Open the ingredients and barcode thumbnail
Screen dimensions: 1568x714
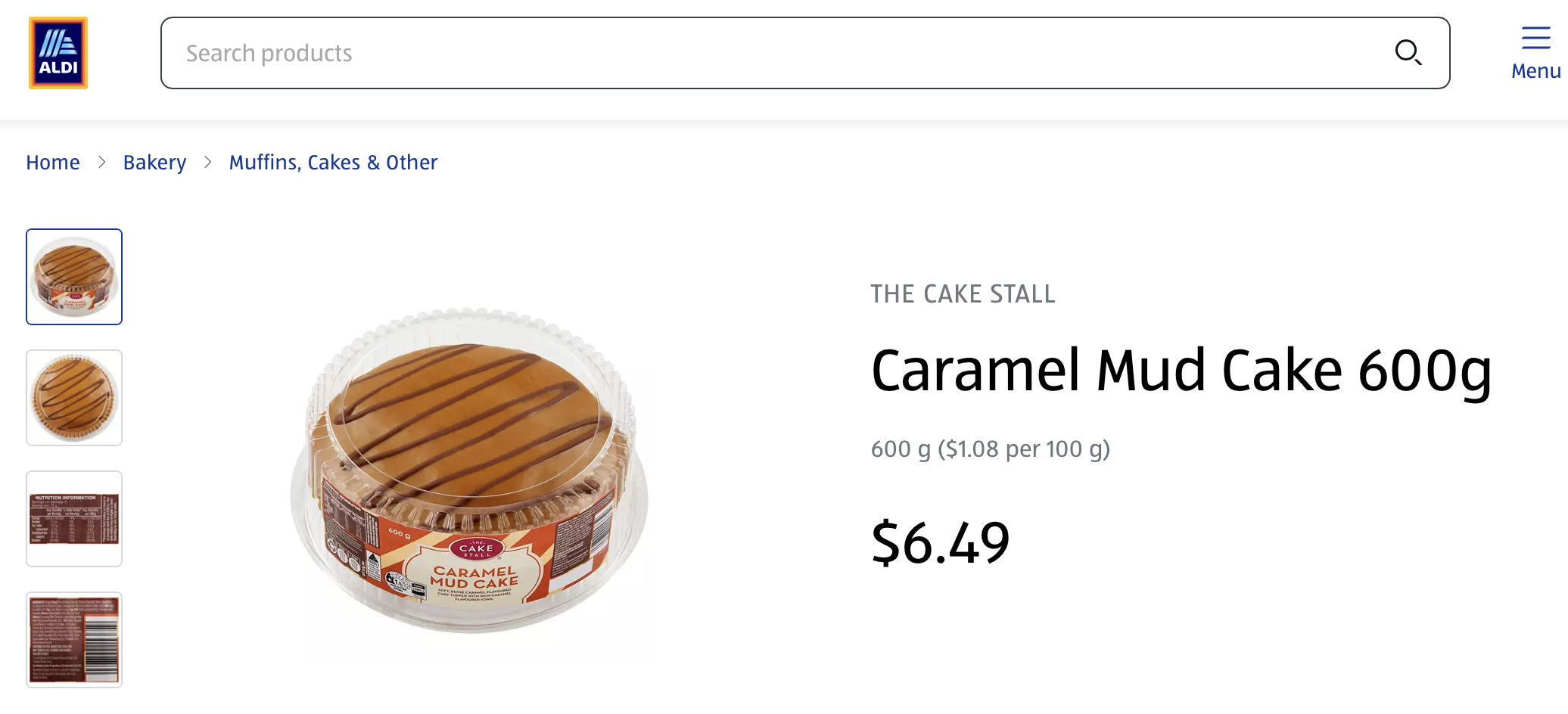(74, 640)
